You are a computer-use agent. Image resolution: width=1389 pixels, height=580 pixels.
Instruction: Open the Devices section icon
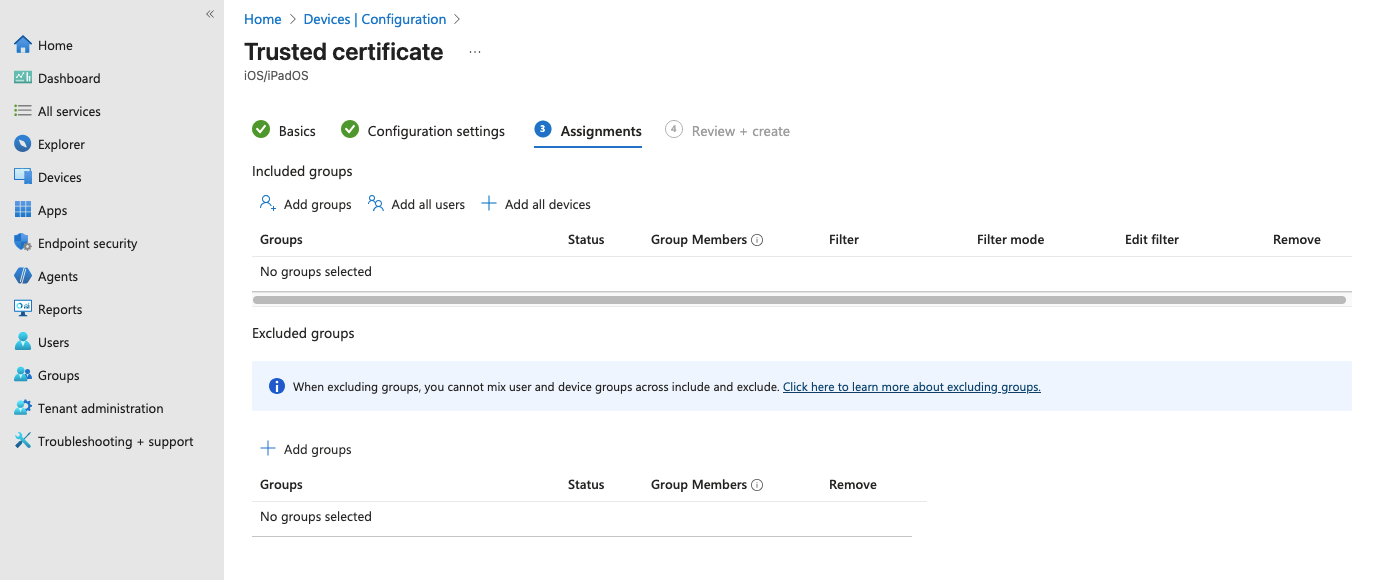click(22, 176)
